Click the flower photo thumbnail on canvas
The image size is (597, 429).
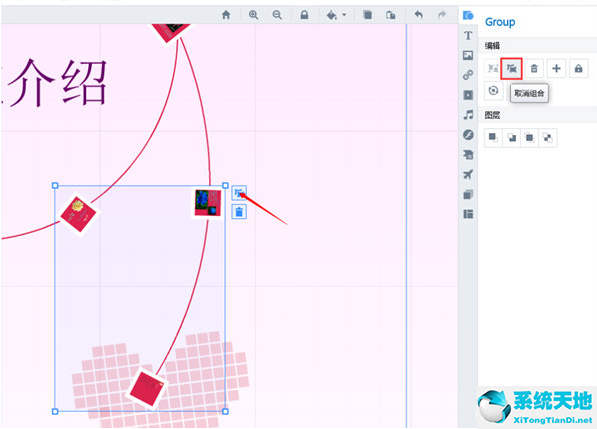click(208, 203)
